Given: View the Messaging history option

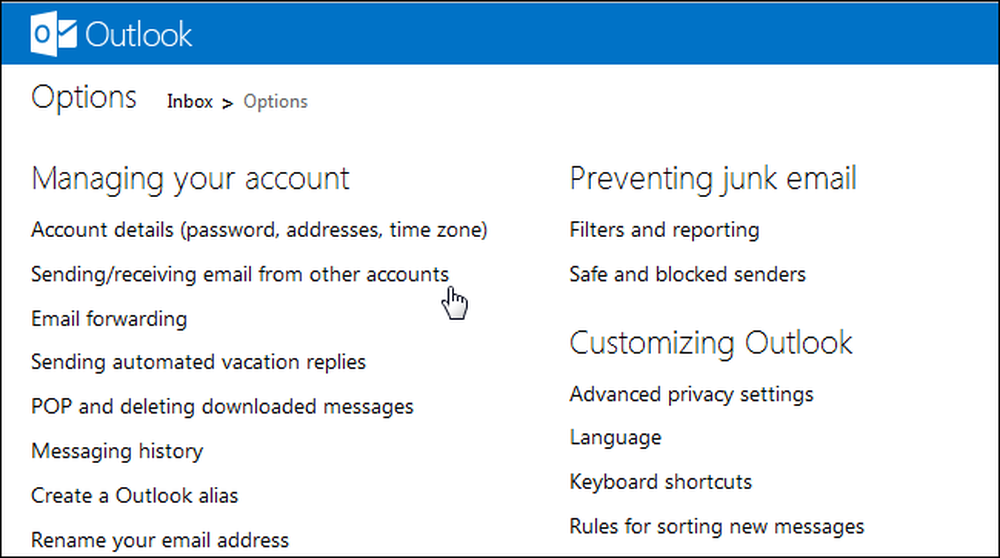Looking at the screenshot, I should point(117,452).
